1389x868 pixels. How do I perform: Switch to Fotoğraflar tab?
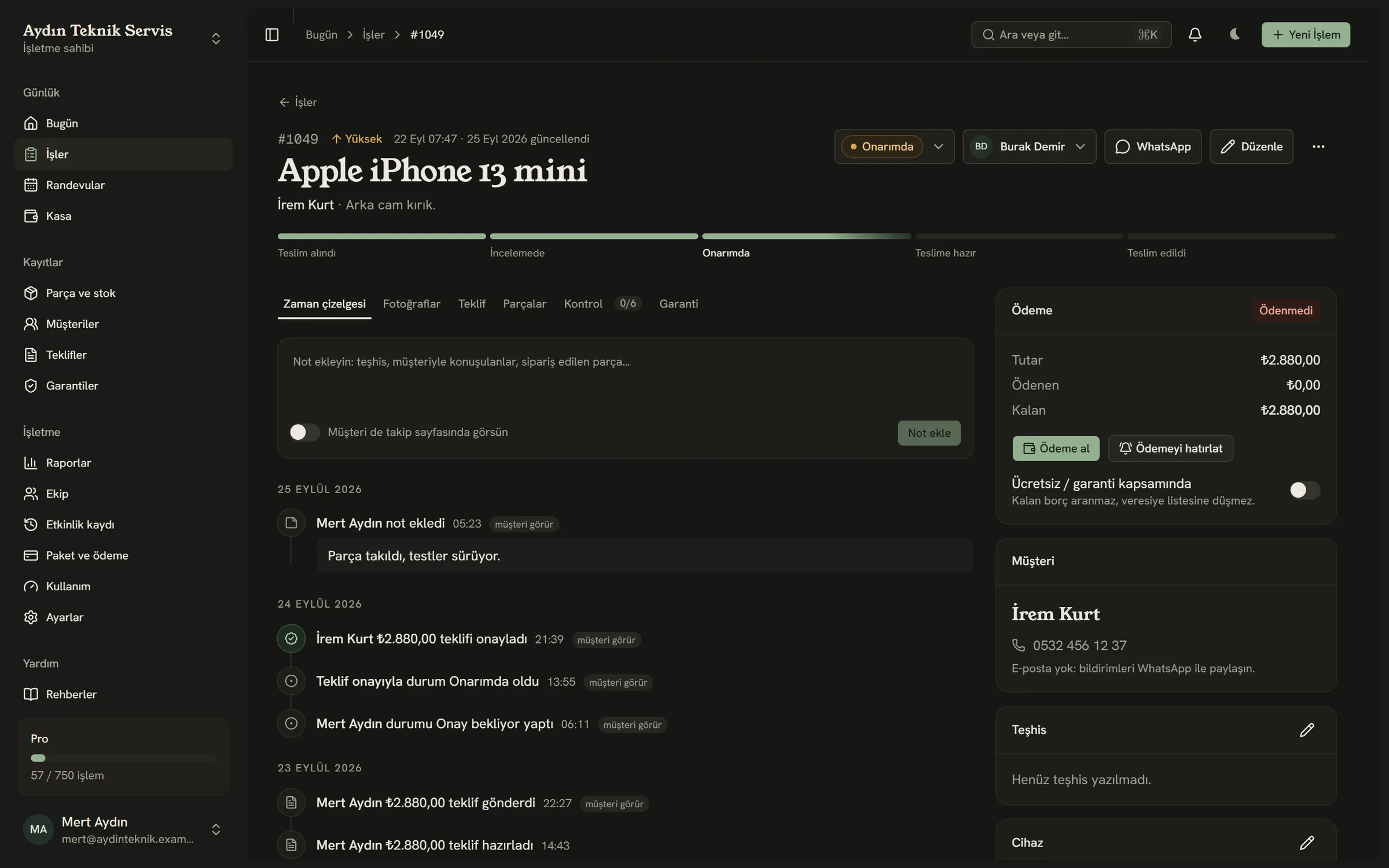tap(411, 304)
